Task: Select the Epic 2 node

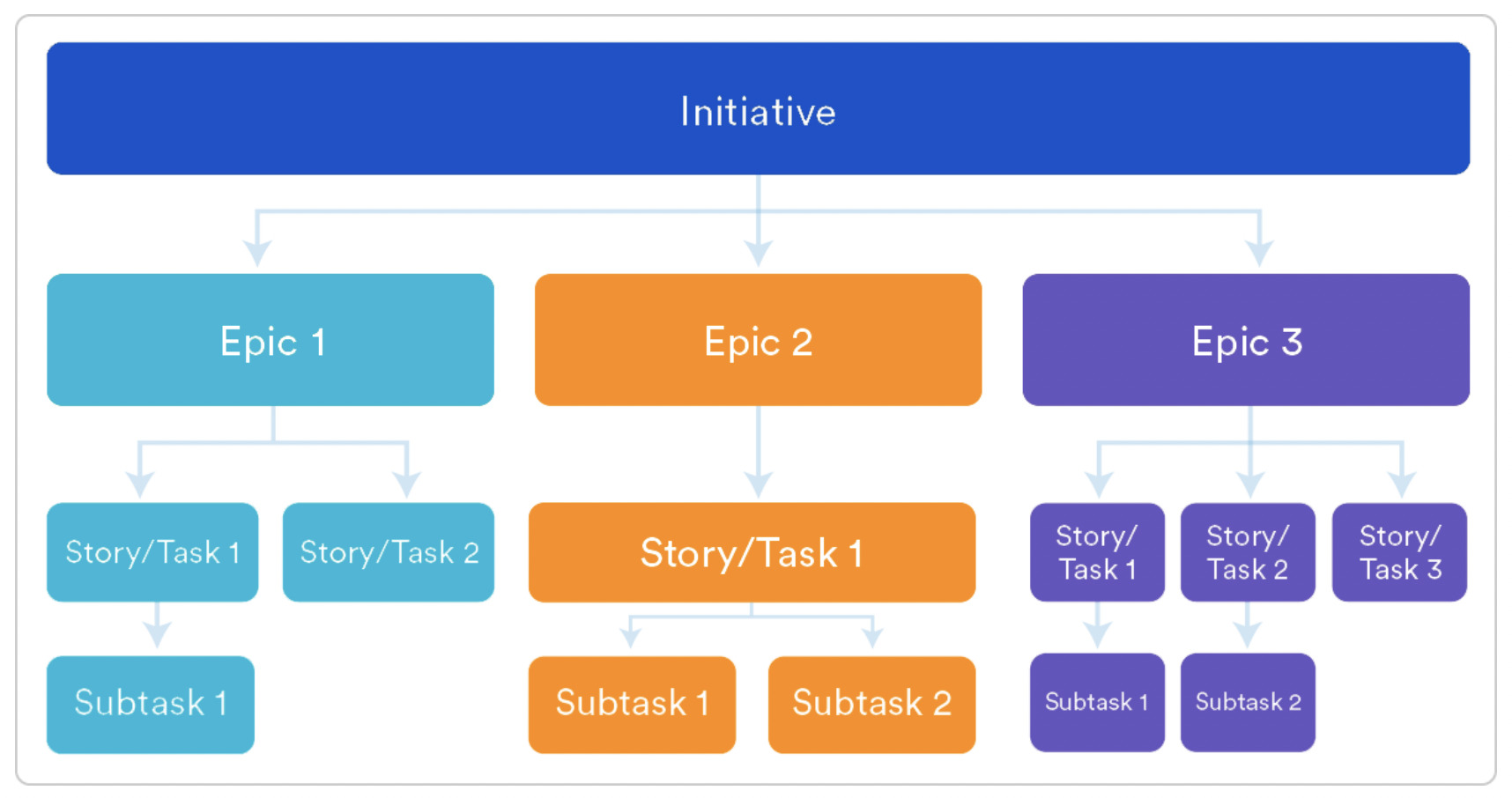Action: (x=756, y=339)
